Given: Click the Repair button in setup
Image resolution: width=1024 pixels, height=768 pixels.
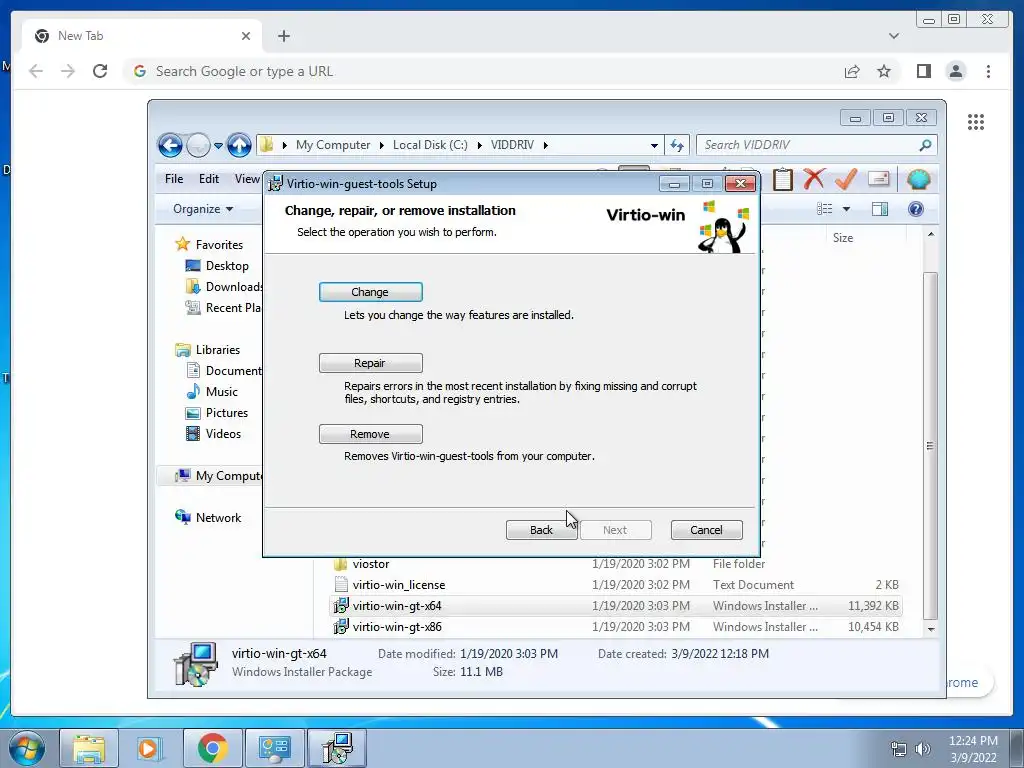Looking at the screenshot, I should [370, 363].
